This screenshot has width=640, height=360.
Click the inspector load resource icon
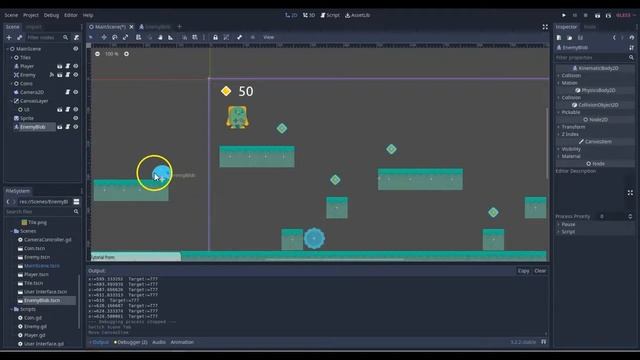(x=569, y=38)
